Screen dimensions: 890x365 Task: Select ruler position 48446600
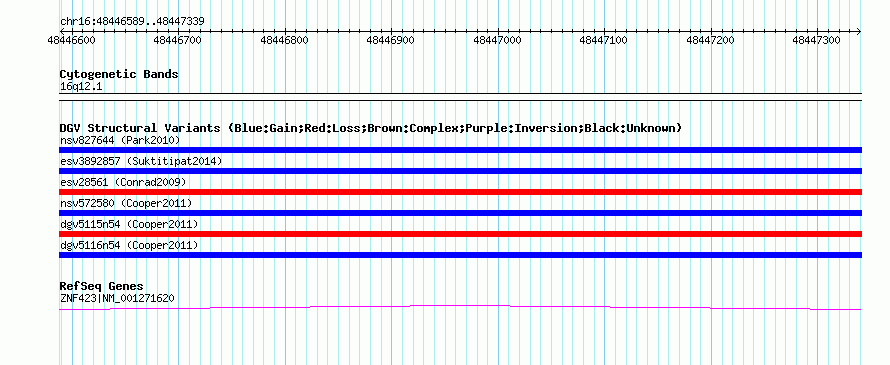tap(72, 40)
